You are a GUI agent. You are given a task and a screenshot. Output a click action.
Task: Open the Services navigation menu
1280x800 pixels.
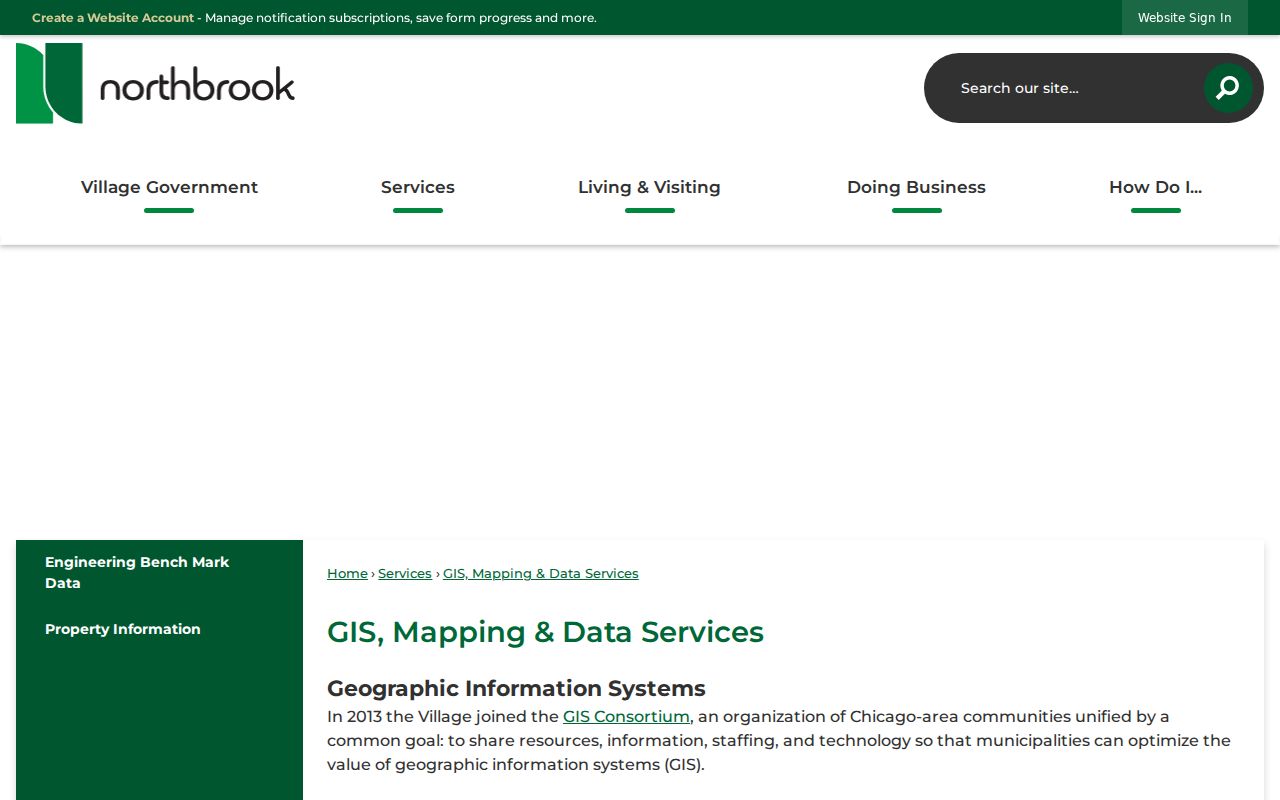point(418,187)
